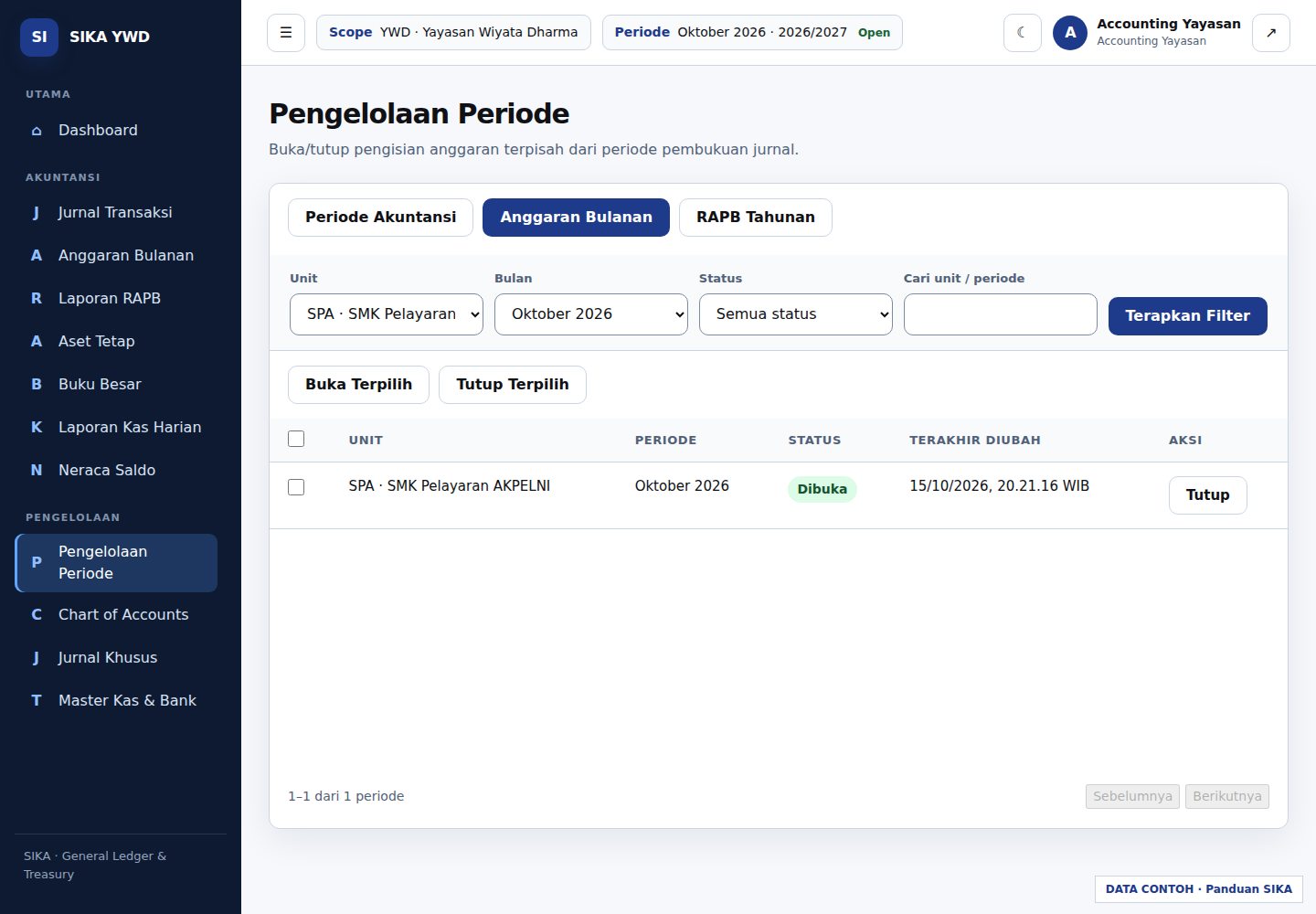Click the hamburger menu icon
1316x914 pixels.
pos(286,33)
